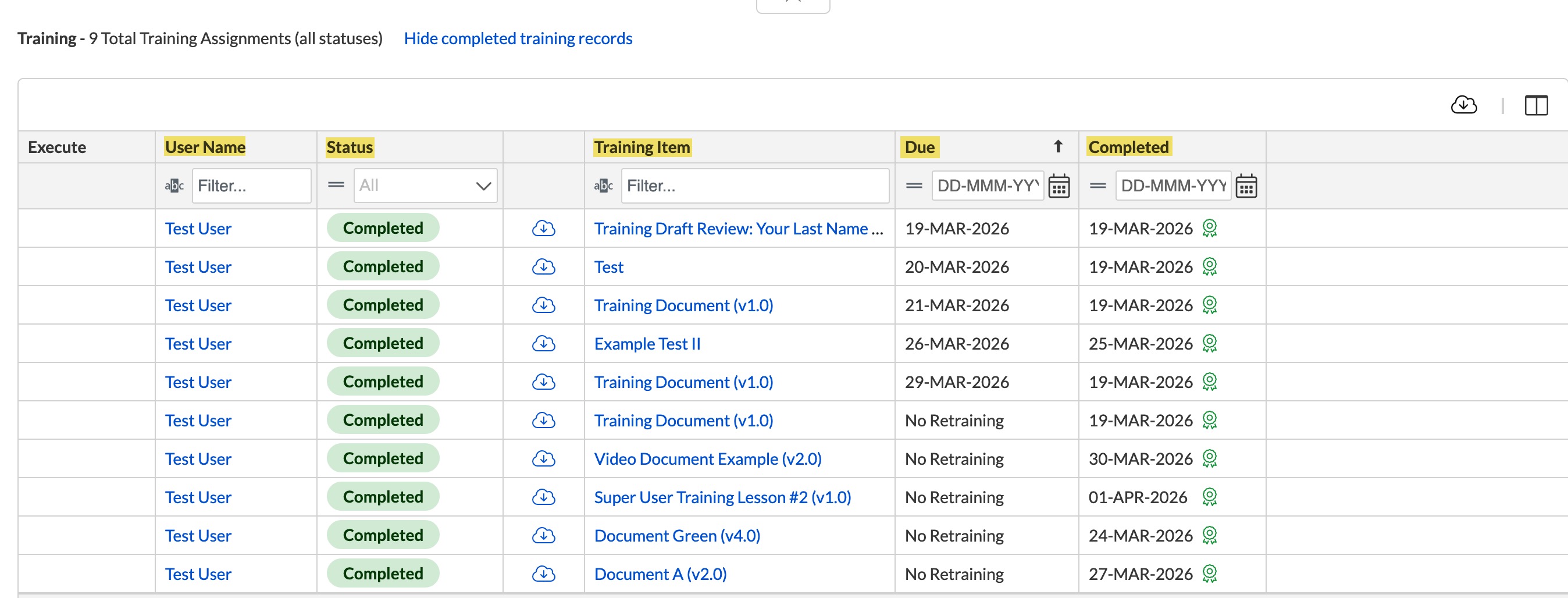Viewport: 1568px width, 598px height.
Task: Open calendar picker for Completed filter
Action: click(1246, 186)
